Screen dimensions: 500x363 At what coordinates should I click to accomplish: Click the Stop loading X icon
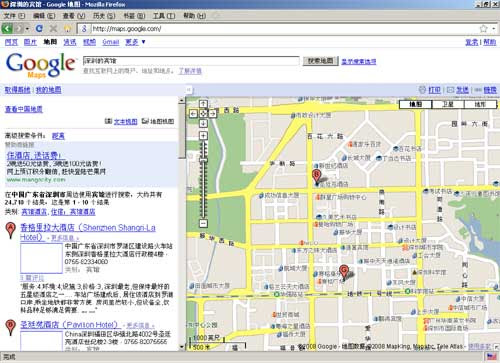point(53,28)
